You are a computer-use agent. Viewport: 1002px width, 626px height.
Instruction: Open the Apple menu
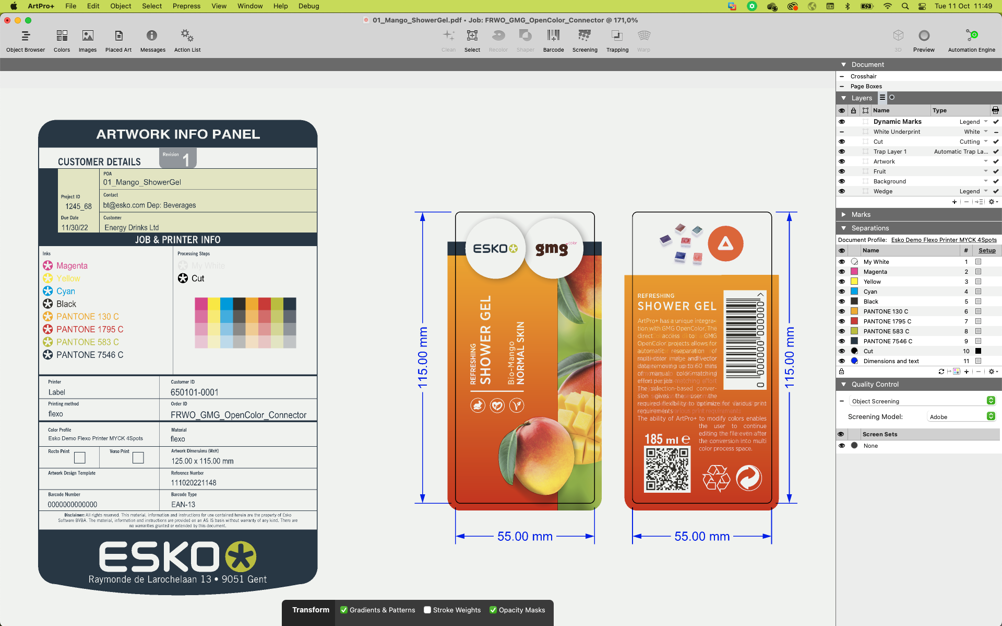(13, 6)
